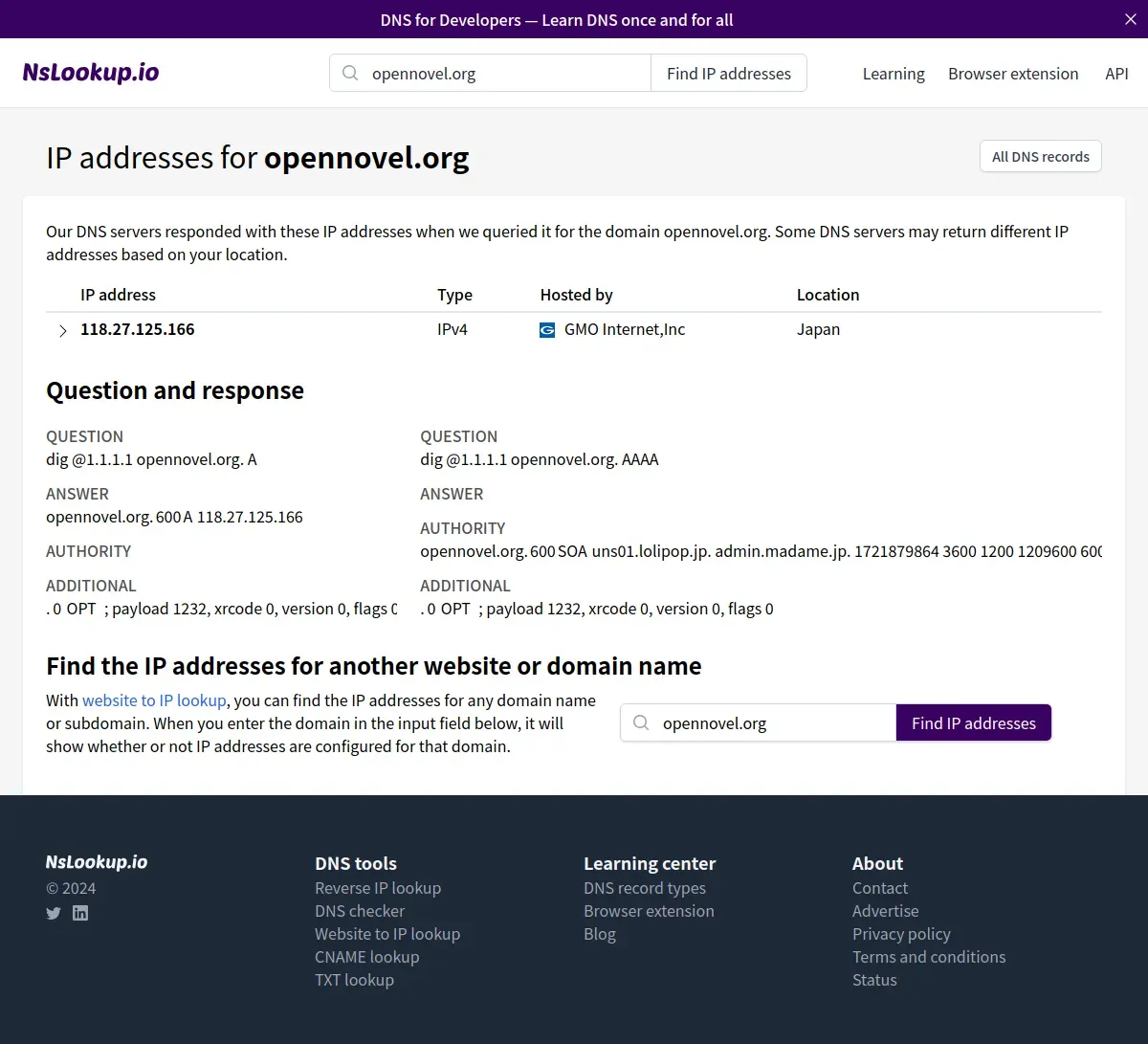Image resolution: width=1148 pixels, height=1044 pixels.
Task: Click the Japan location cell
Action: click(819, 329)
